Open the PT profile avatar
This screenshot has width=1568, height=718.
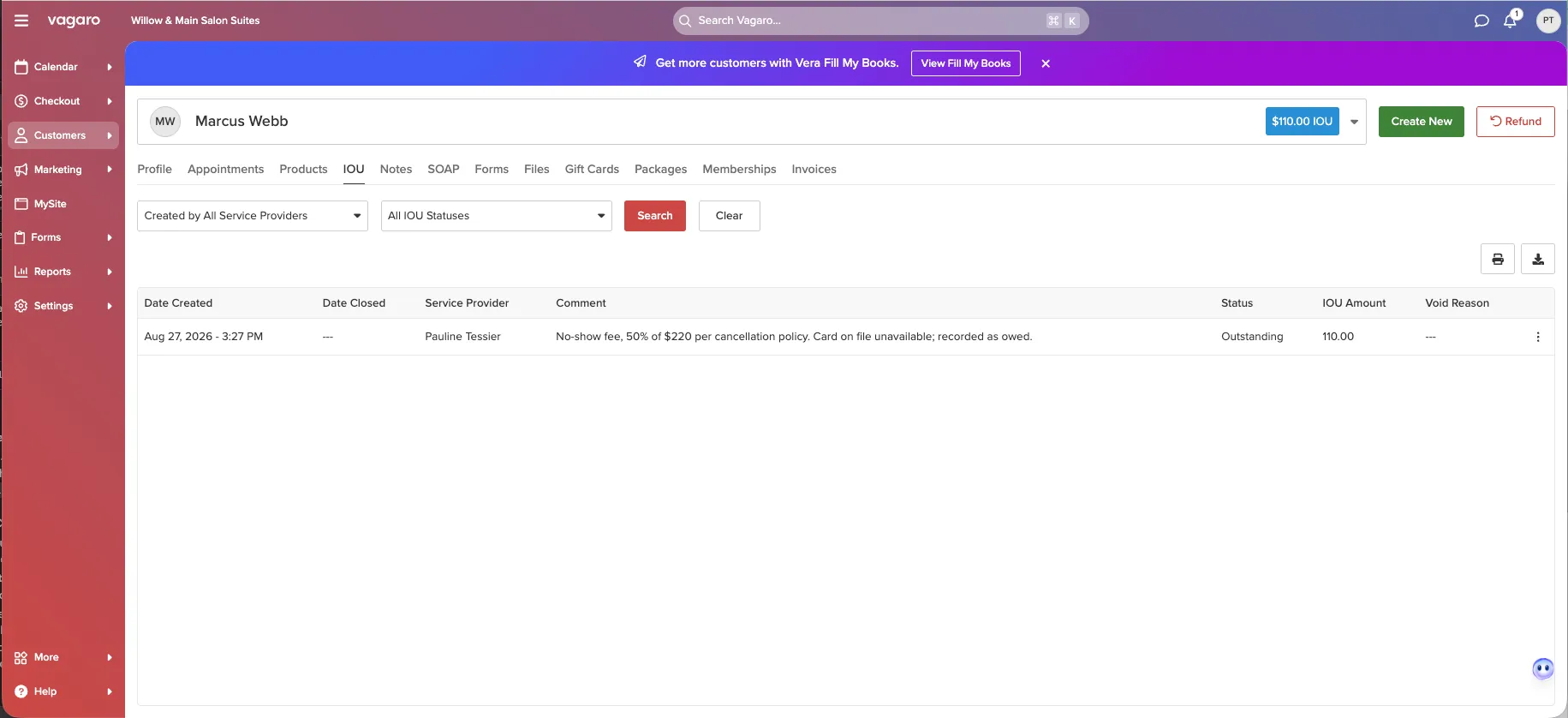point(1548,21)
